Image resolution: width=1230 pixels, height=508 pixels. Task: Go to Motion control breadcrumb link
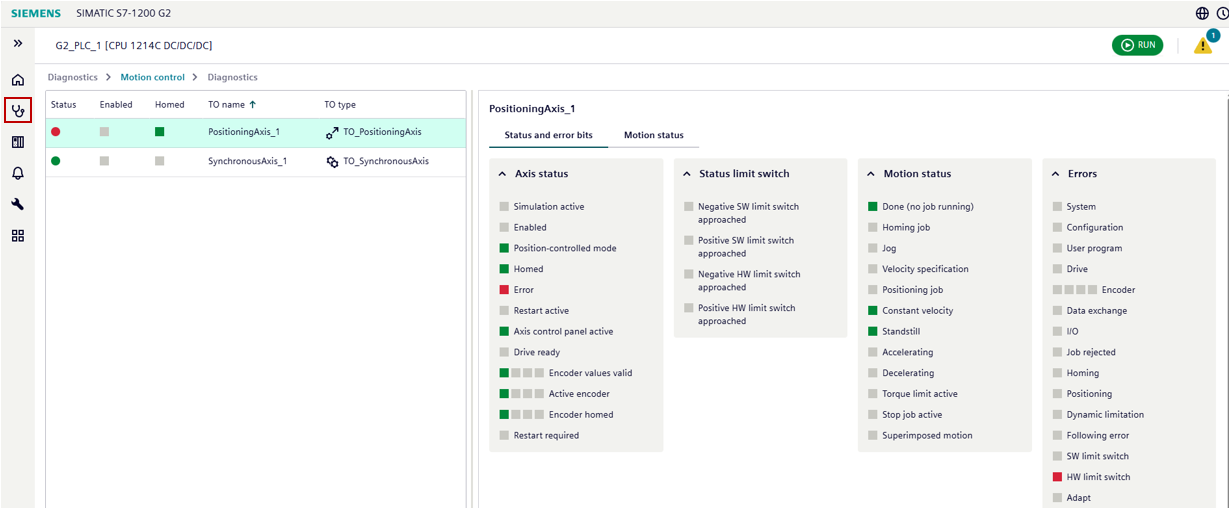click(152, 77)
